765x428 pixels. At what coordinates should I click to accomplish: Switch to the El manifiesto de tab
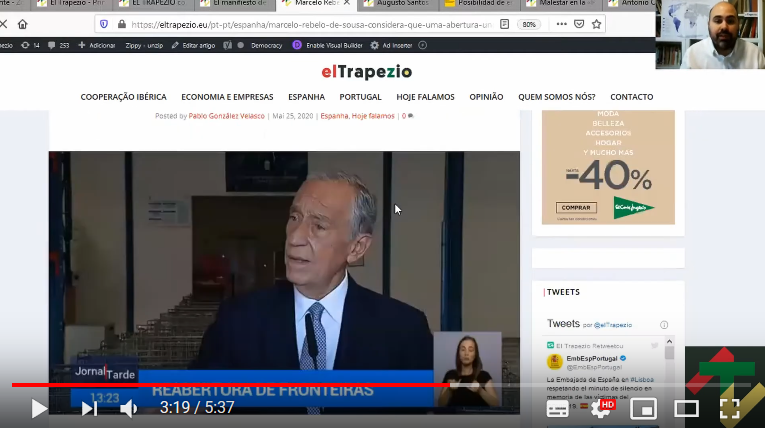[234, 3]
